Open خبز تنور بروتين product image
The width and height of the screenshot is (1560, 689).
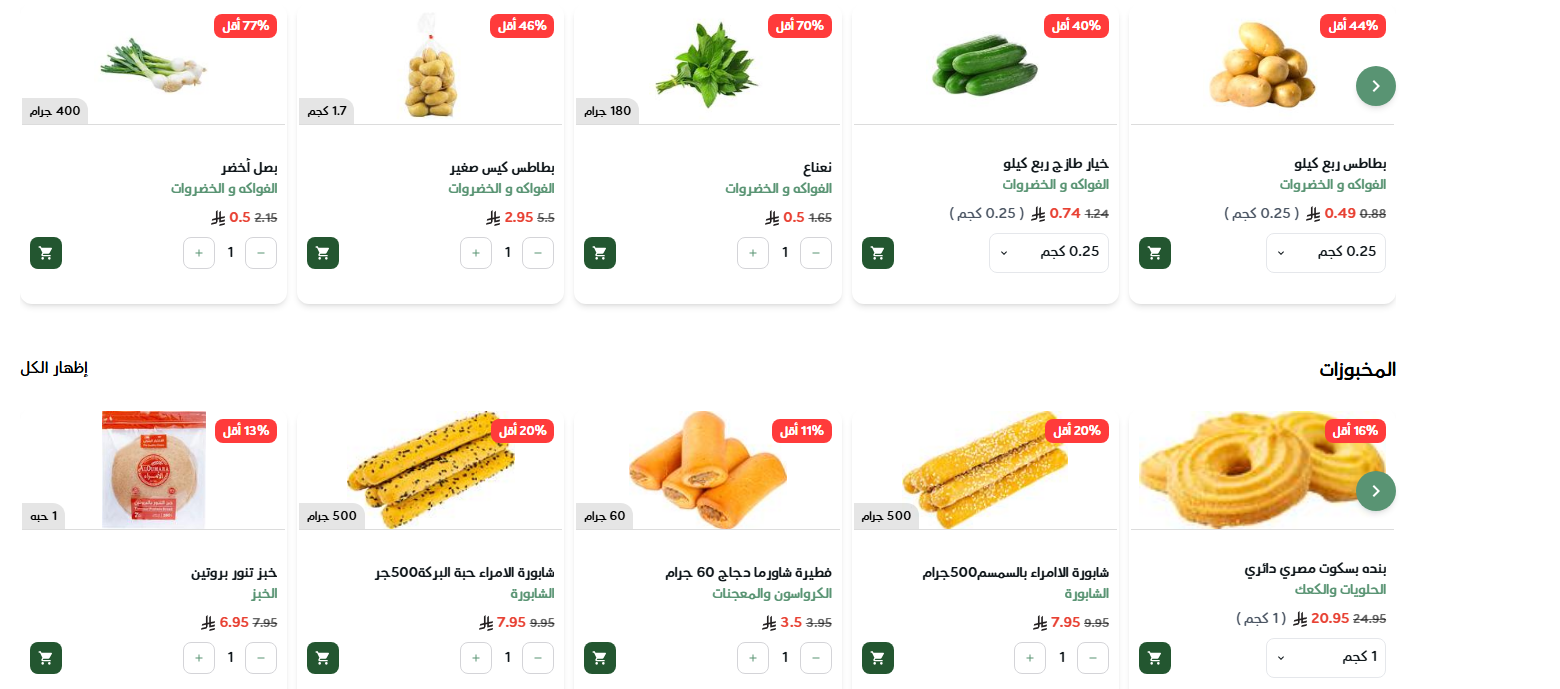[x=154, y=469]
